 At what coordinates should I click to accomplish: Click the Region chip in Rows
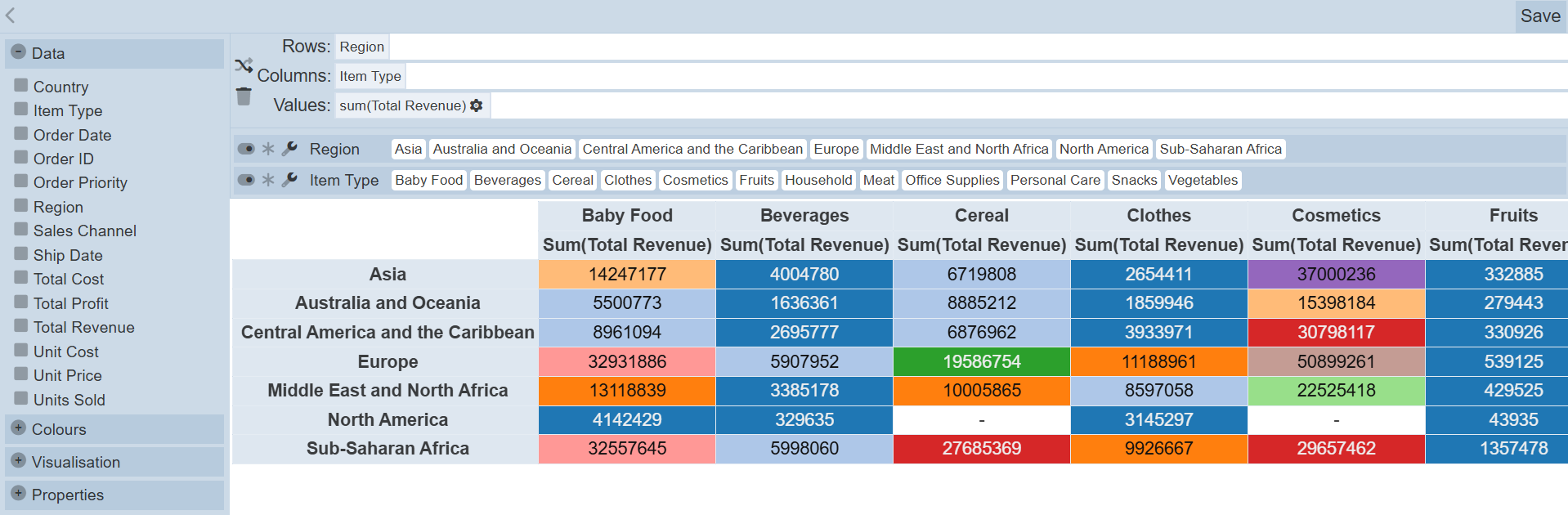pos(361,47)
